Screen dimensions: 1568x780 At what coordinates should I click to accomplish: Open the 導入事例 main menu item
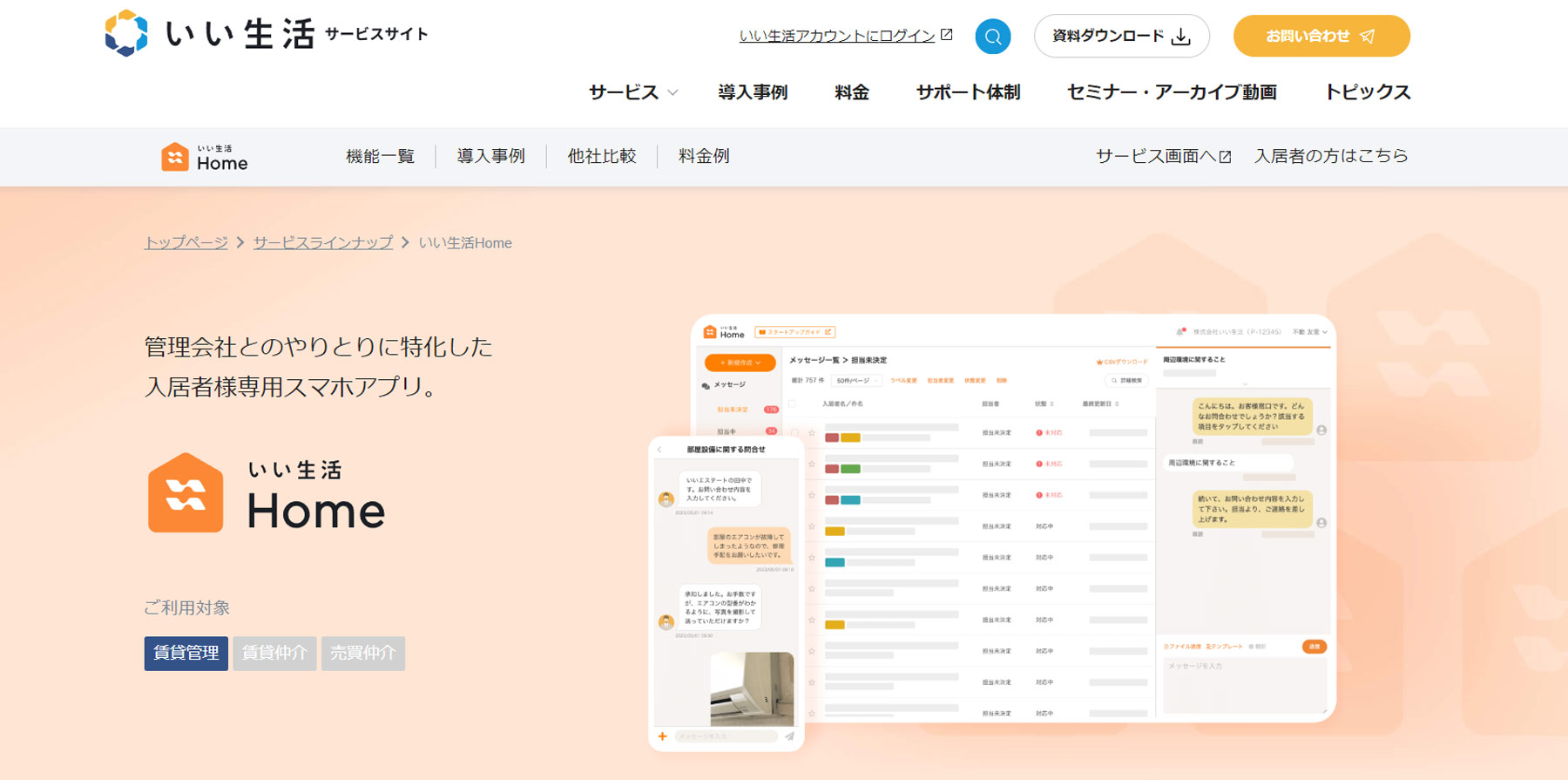point(753,92)
